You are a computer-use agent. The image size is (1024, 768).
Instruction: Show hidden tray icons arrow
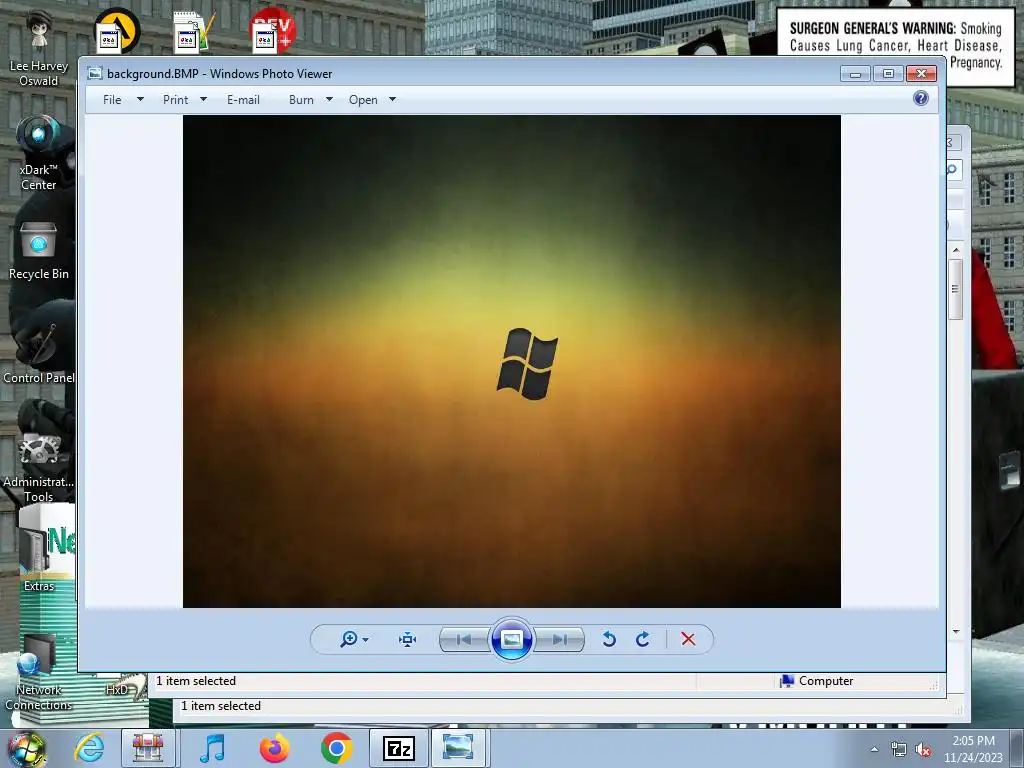(874, 749)
